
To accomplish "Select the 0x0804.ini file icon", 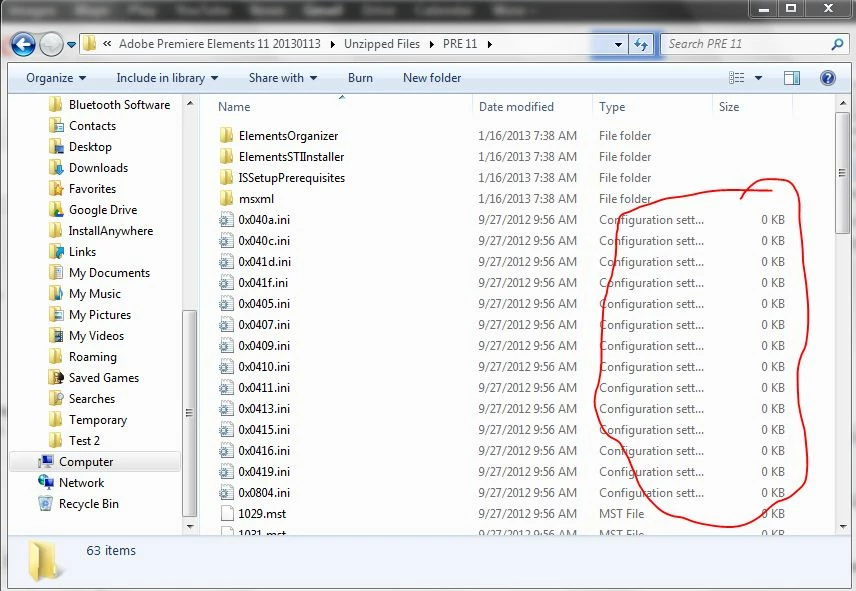I will coord(226,493).
